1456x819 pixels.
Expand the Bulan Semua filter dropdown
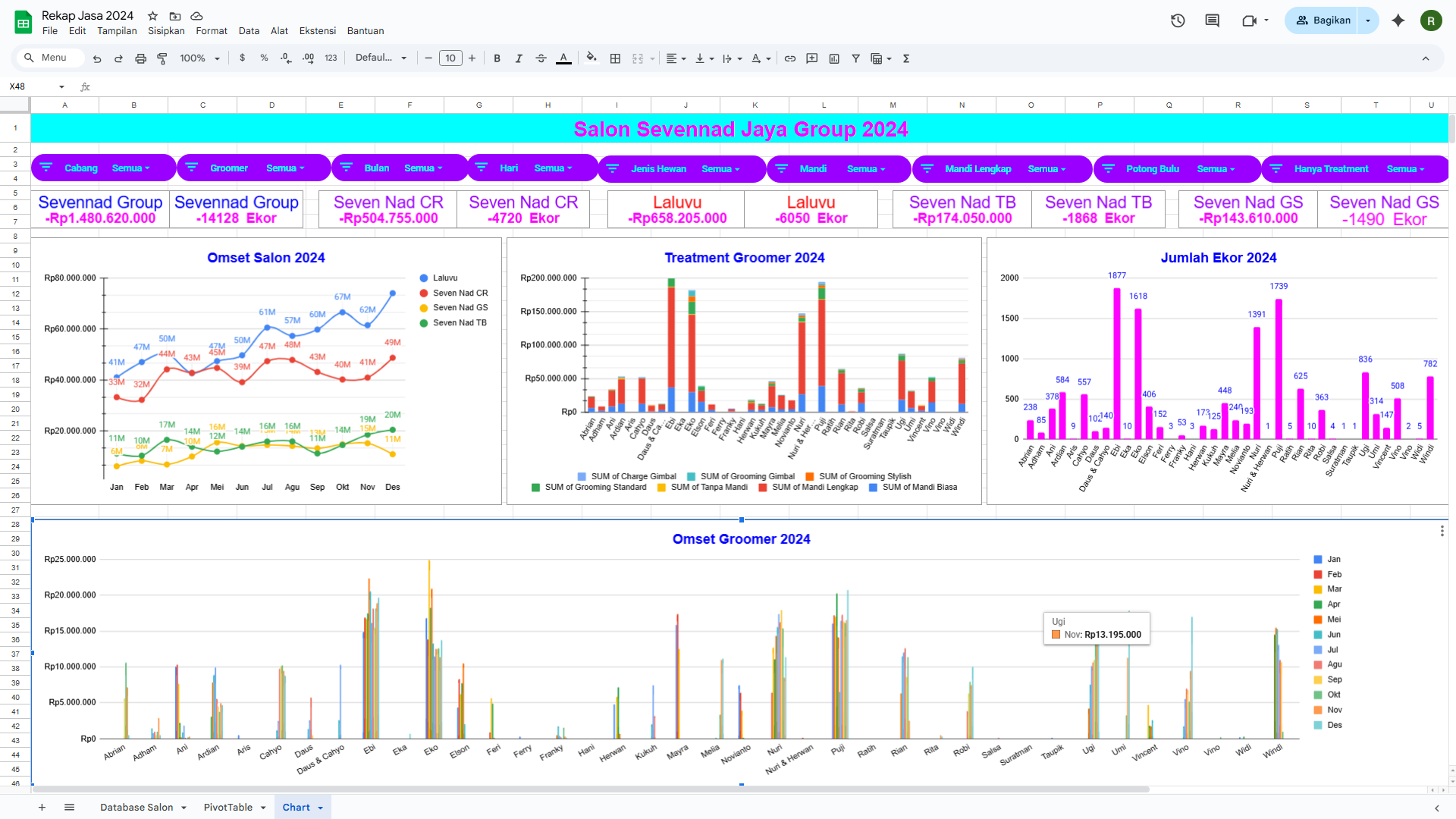coord(424,168)
